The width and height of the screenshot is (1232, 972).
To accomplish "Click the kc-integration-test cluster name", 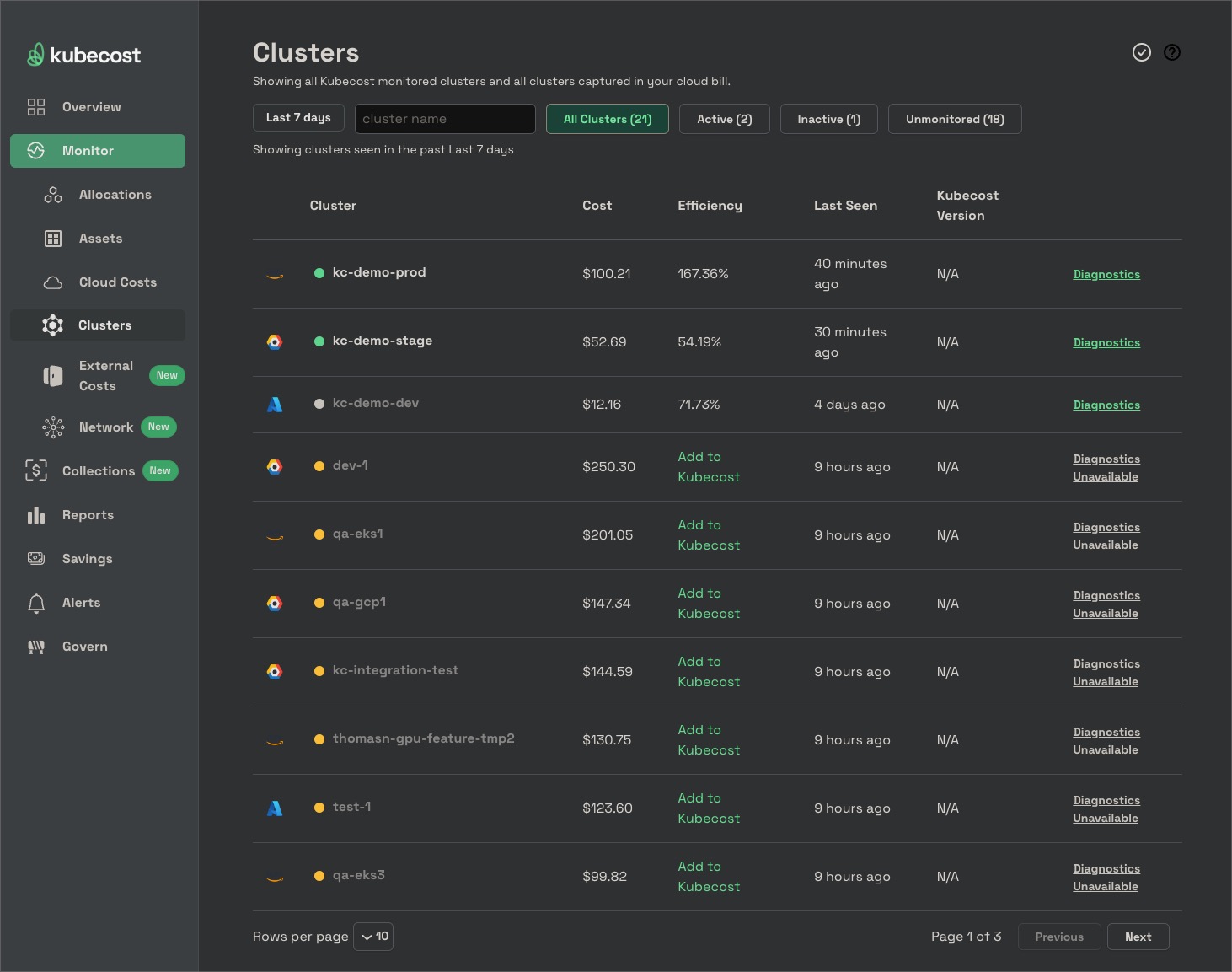I will (x=395, y=670).
